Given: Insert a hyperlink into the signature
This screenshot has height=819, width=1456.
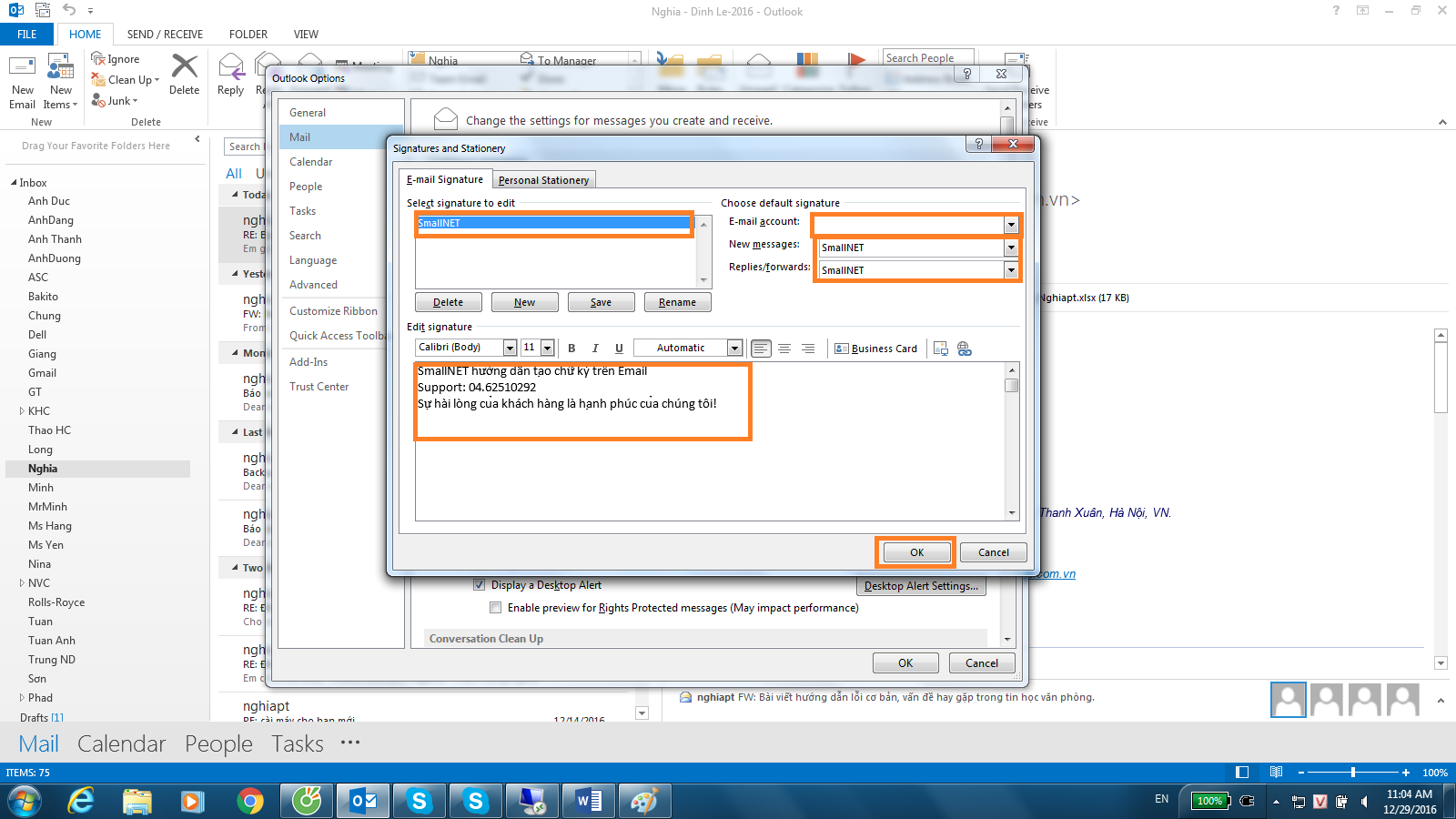Looking at the screenshot, I should pos(965,349).
